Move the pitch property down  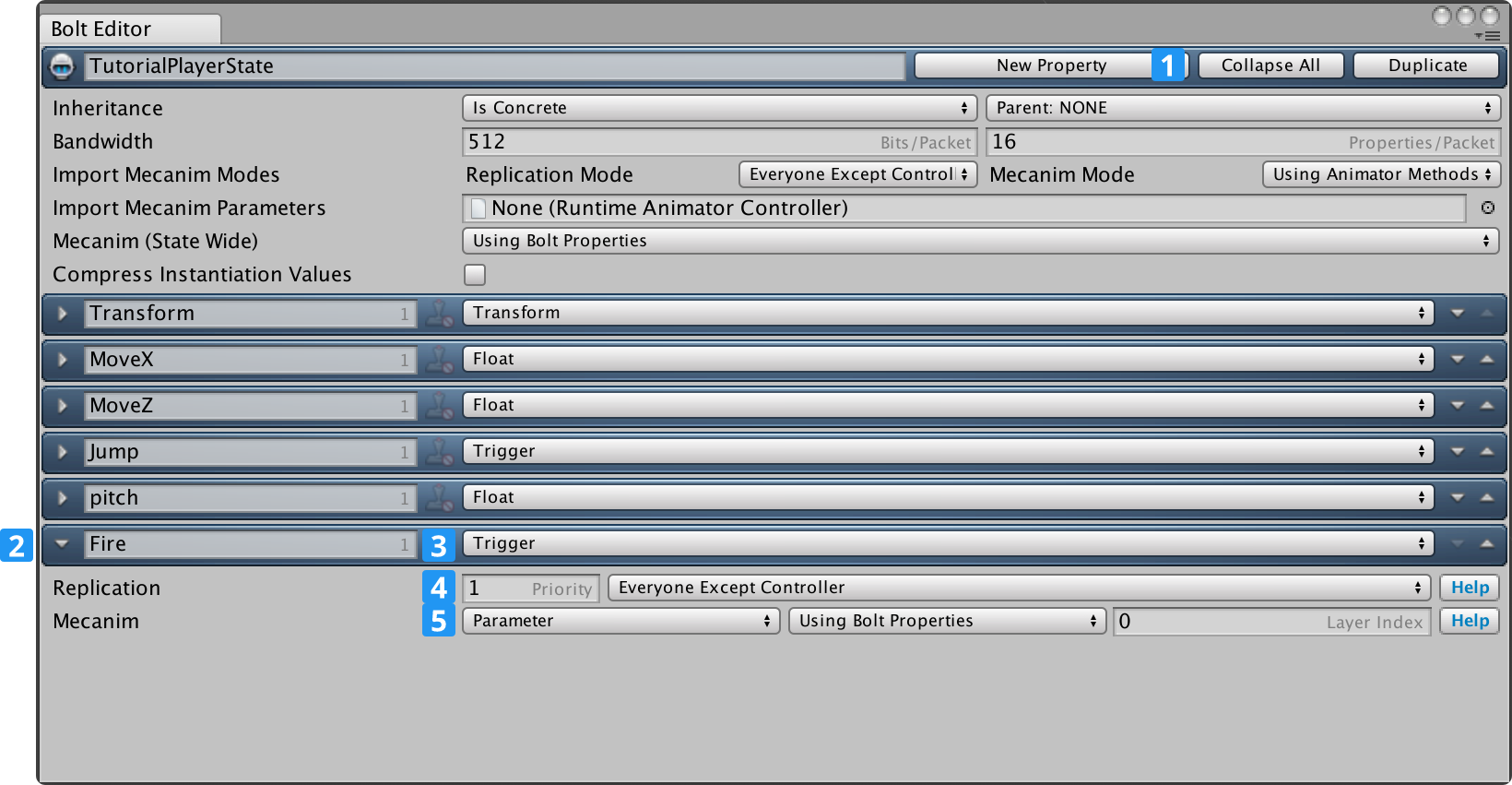1458,498
